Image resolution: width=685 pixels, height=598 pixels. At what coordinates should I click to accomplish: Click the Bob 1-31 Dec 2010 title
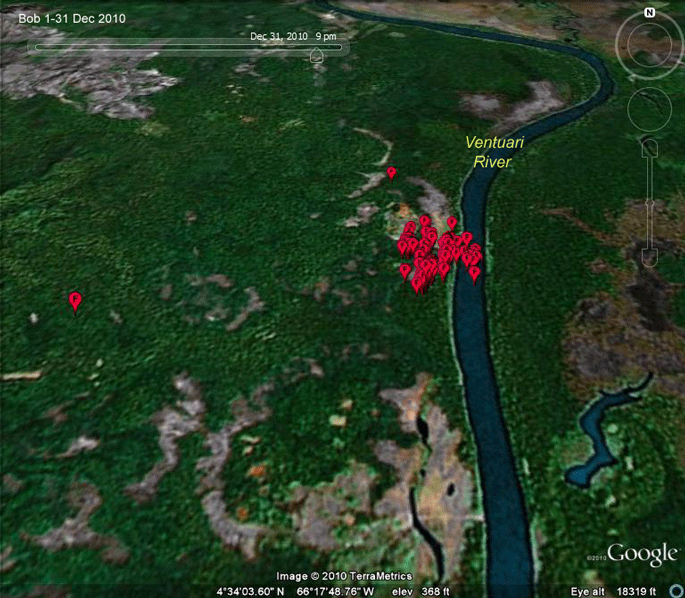[72, 19]
